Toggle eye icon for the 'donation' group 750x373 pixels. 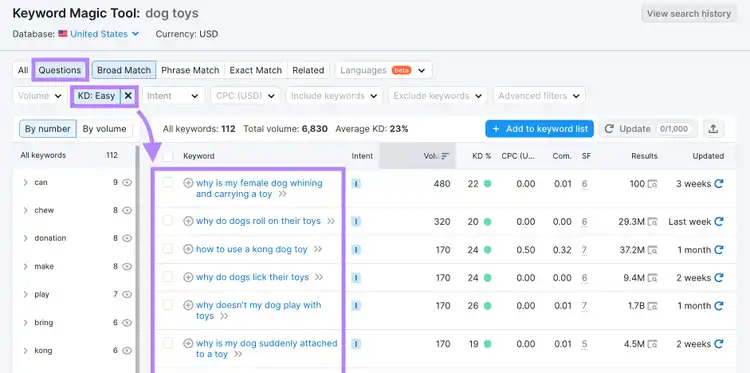(127, 238)
